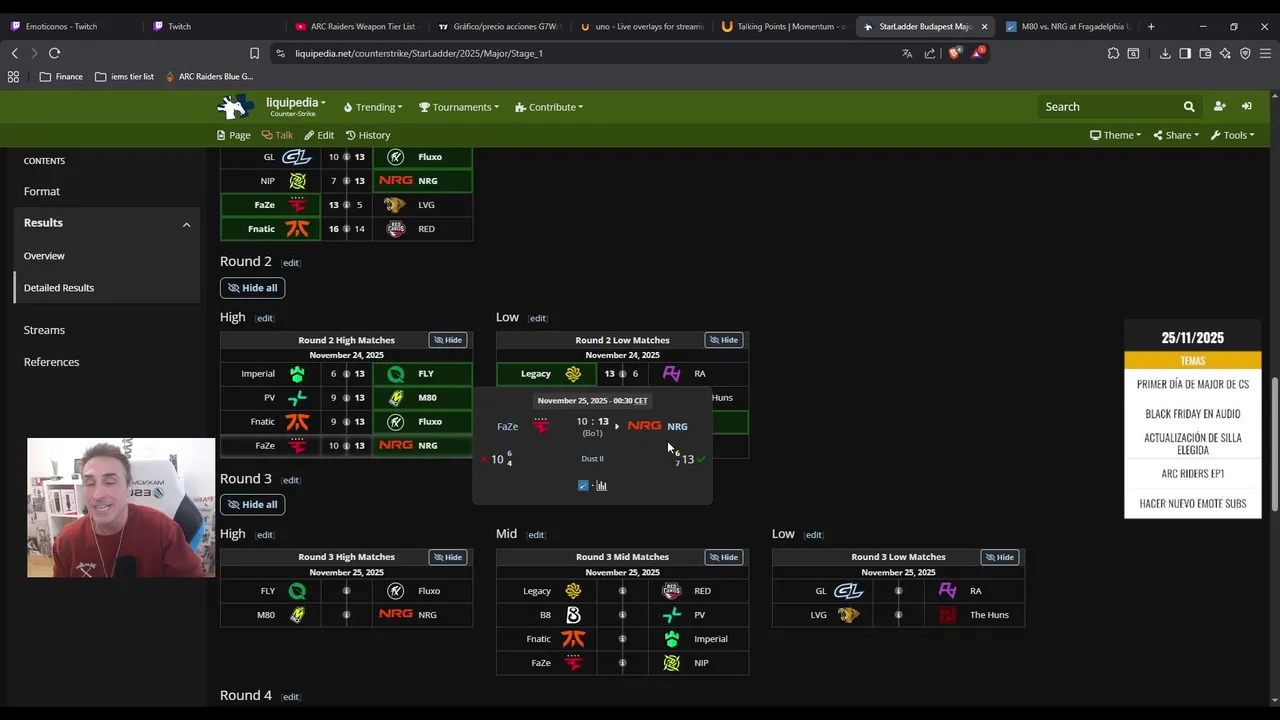Screen dimensions: 1280x720
Task: Go back with browser back arrow
Action: [14, 53]
